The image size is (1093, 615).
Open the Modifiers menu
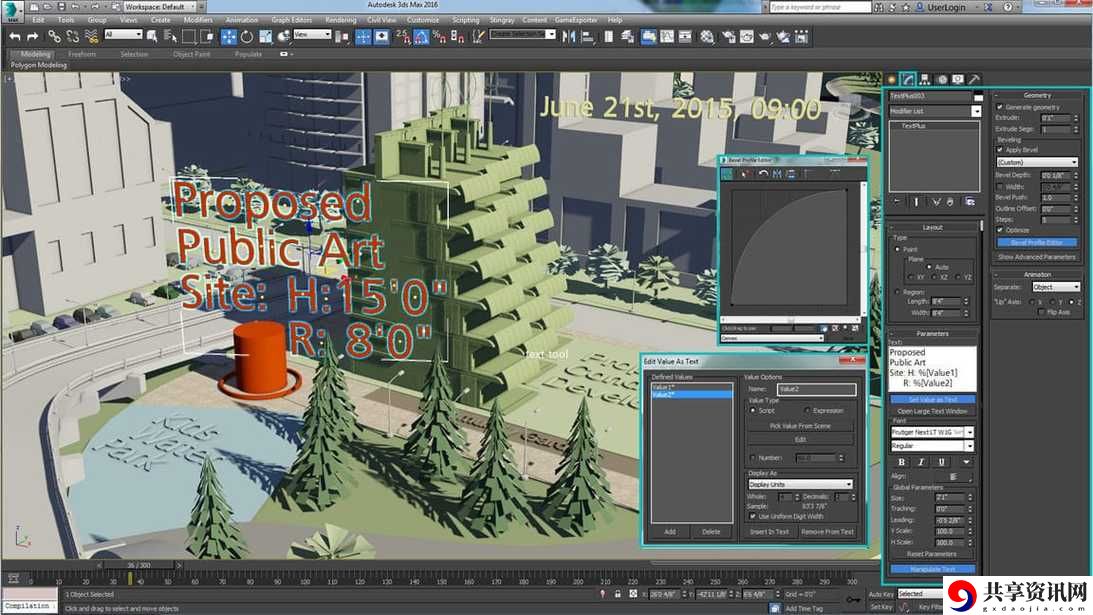198,20
